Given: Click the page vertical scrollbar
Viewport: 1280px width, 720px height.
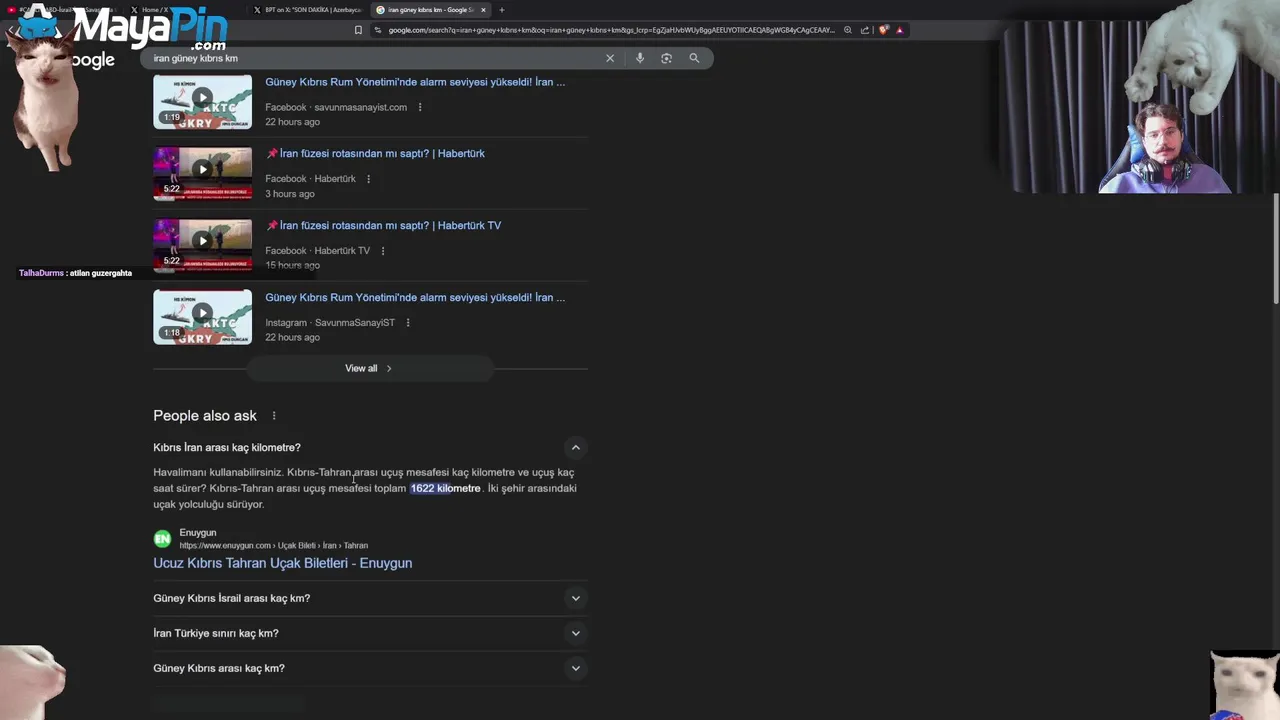Looking at the screenshot, I should click(x=1275, y=250).
